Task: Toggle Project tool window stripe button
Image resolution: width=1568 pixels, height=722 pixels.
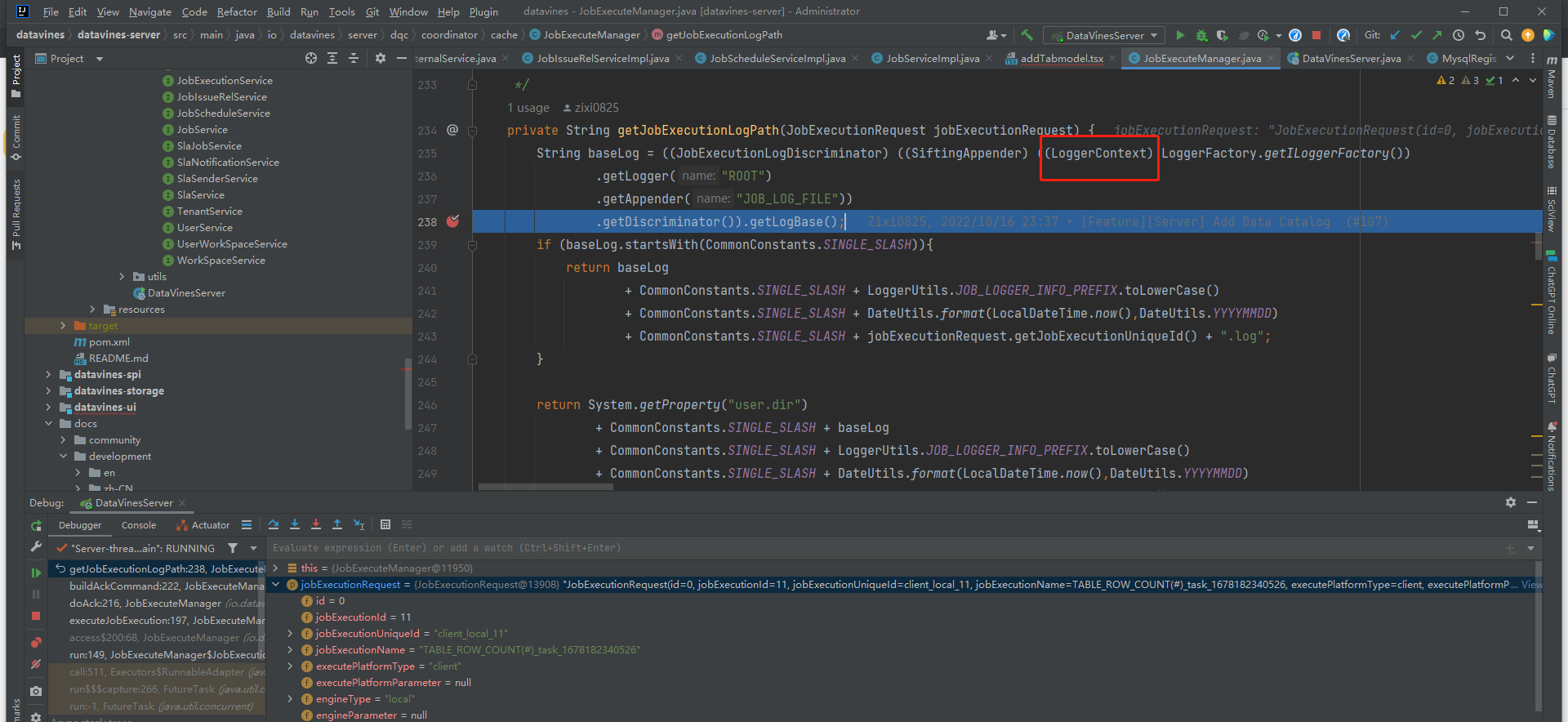Action: pyautogui.click(x=16, y=76)
